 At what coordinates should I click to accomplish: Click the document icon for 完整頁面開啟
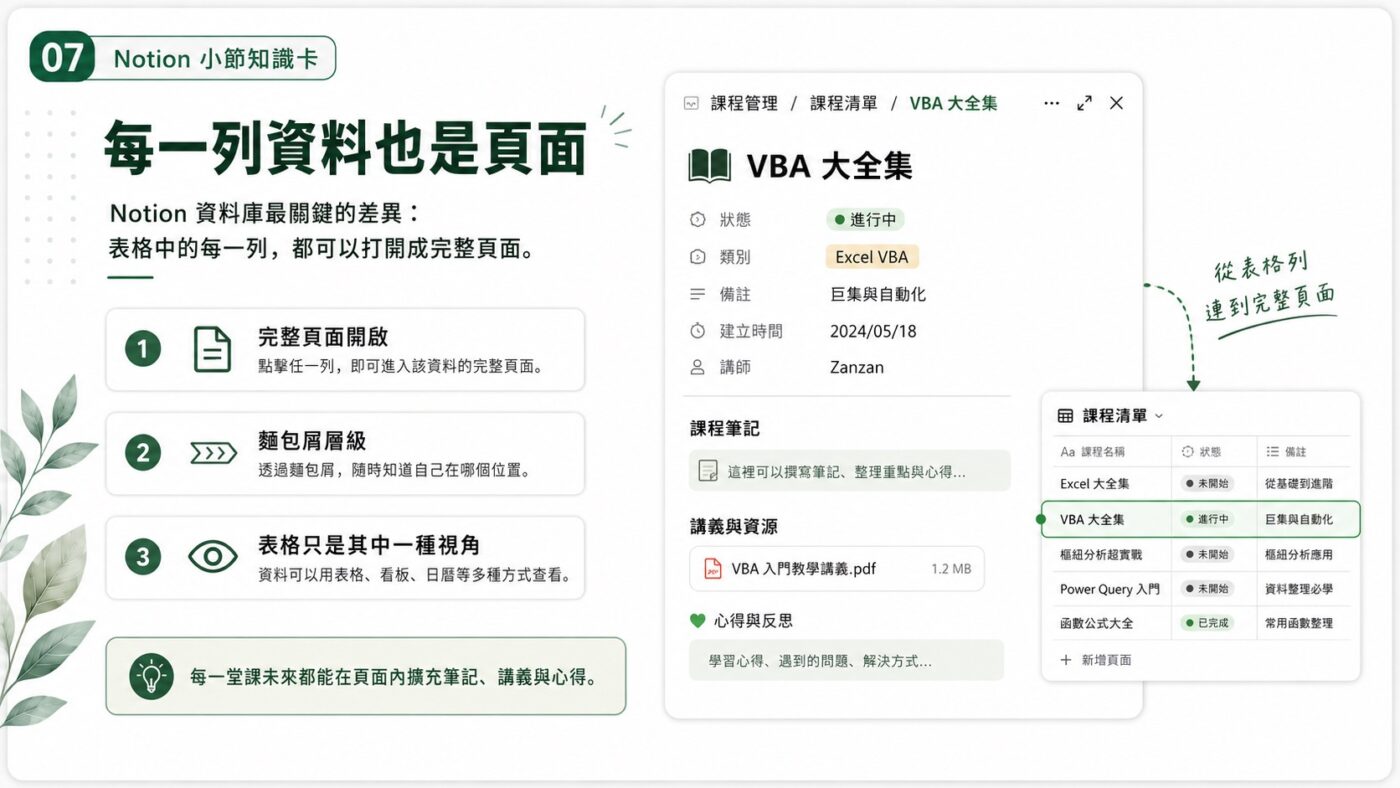pos(212,350)
